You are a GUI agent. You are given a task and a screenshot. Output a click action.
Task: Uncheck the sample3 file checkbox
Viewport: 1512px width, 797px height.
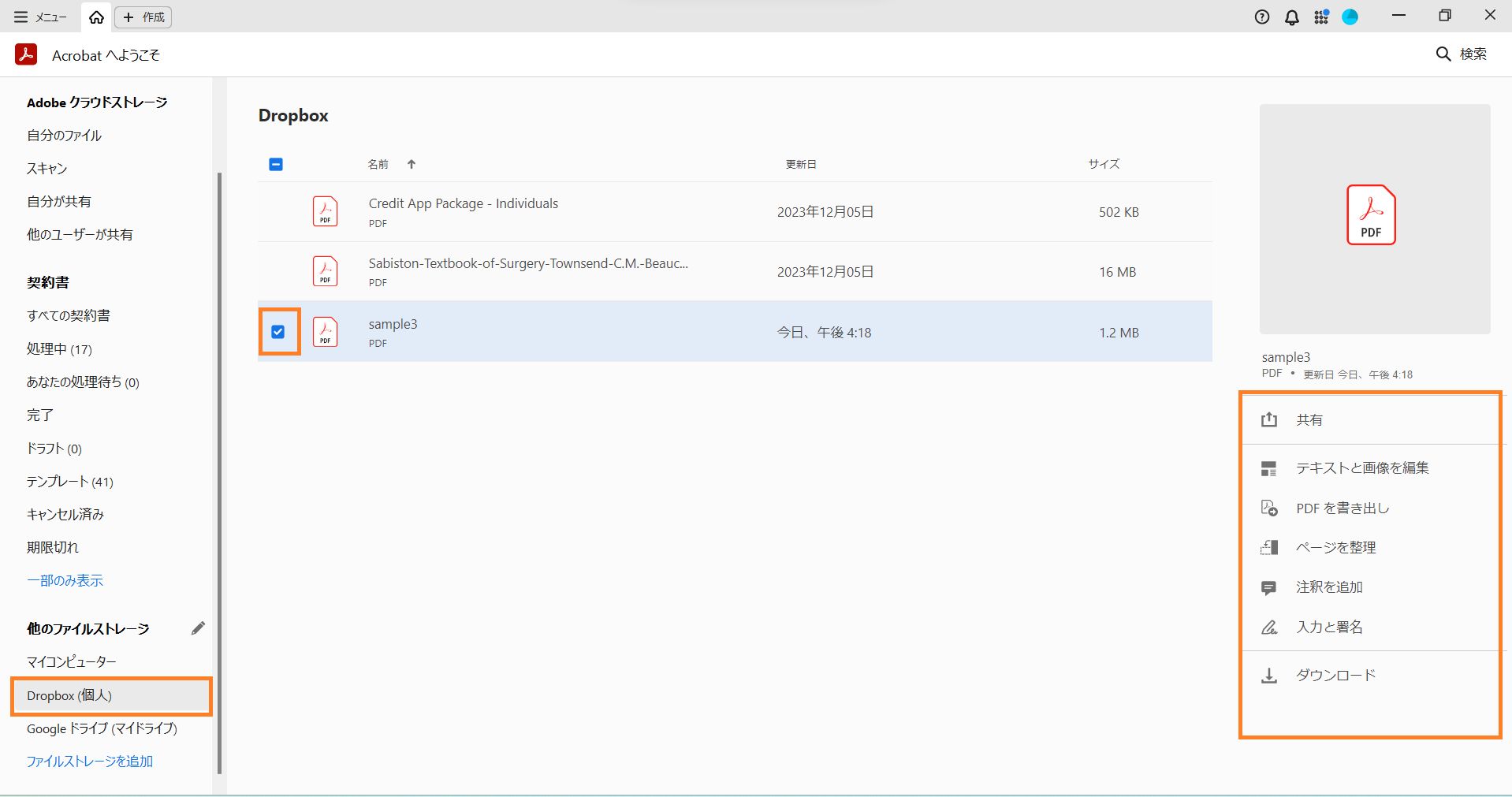pos(278,332)
